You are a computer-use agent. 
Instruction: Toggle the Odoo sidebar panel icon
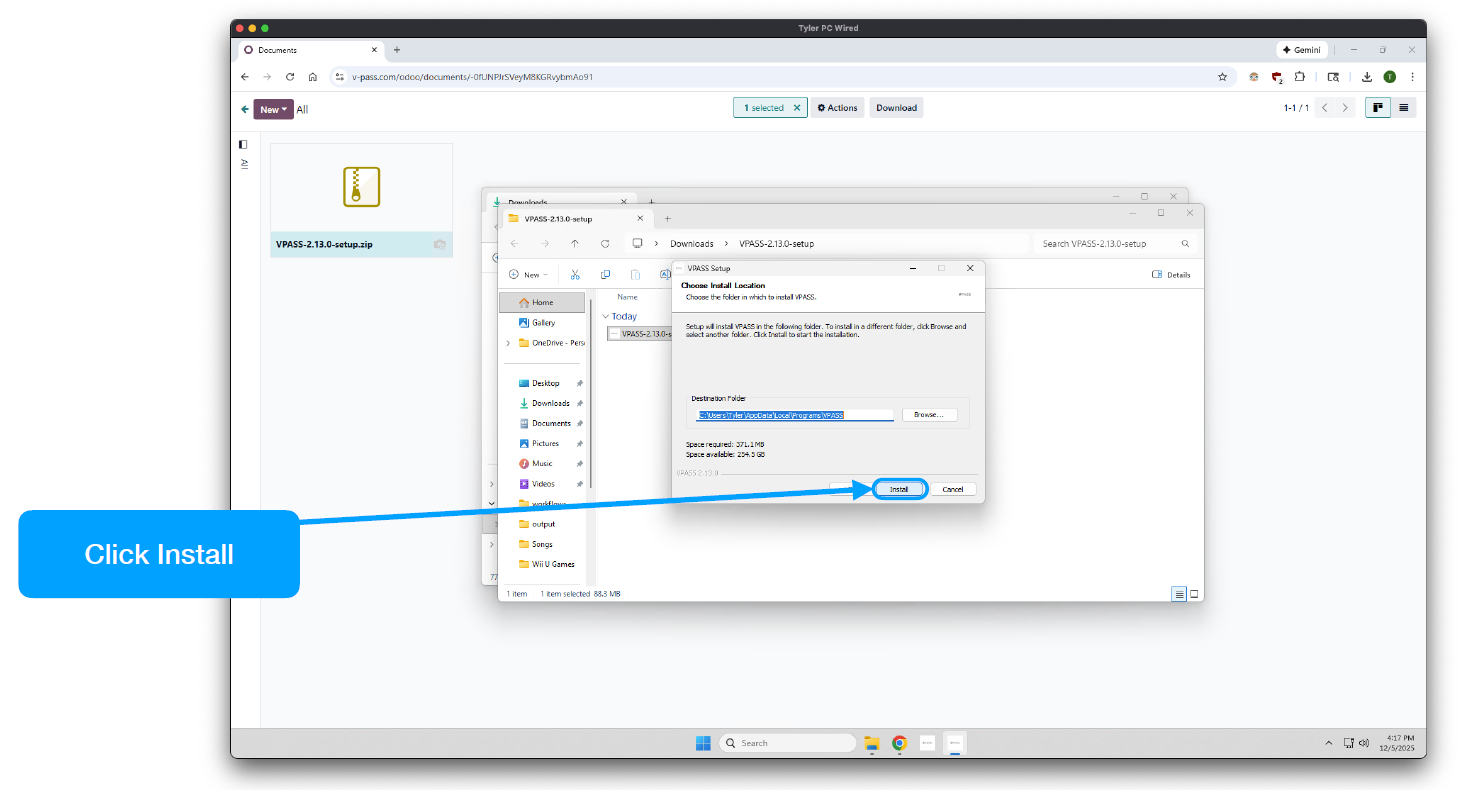243,144
